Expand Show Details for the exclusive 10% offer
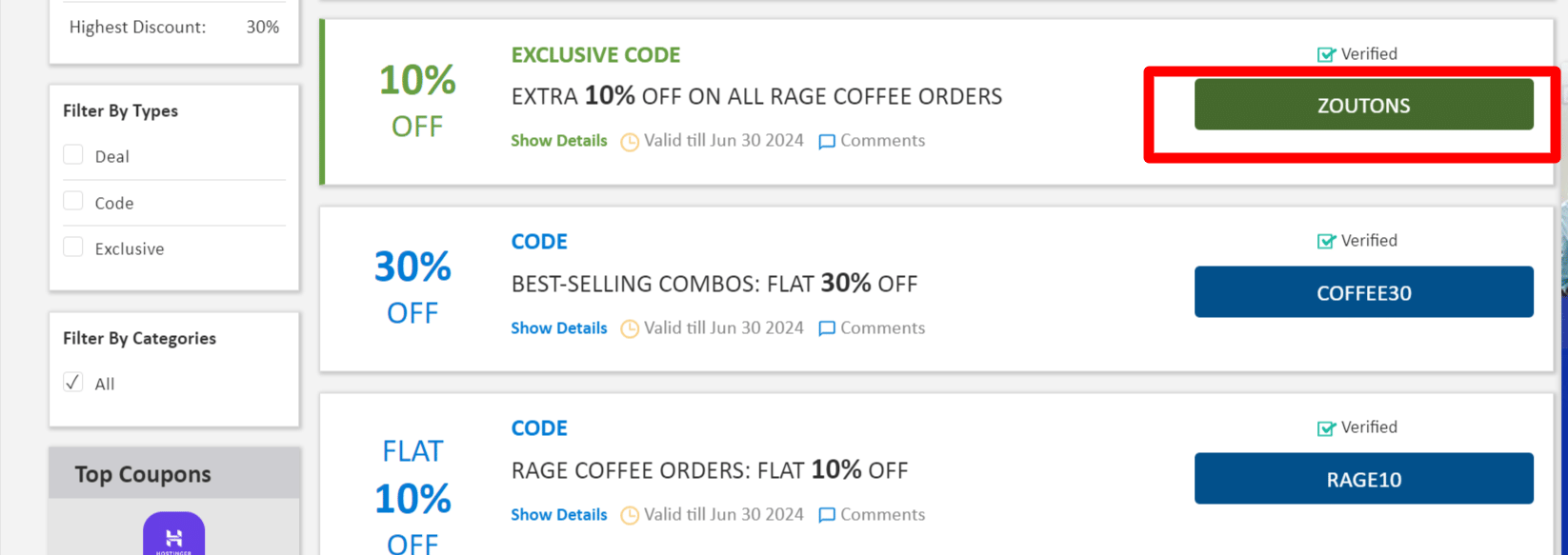Image resolution: width=1568 pixels, height=555 pixels. 558,141
